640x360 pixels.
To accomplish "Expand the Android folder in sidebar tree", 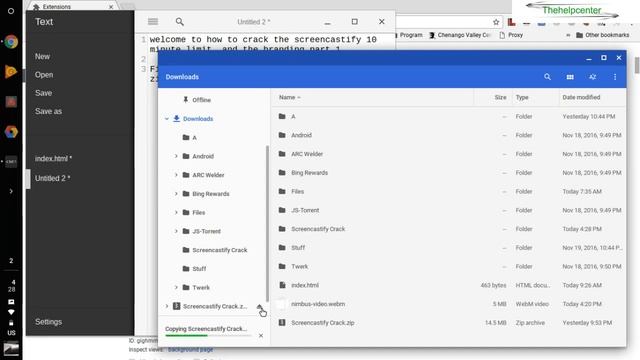I will tap(176, 156).
